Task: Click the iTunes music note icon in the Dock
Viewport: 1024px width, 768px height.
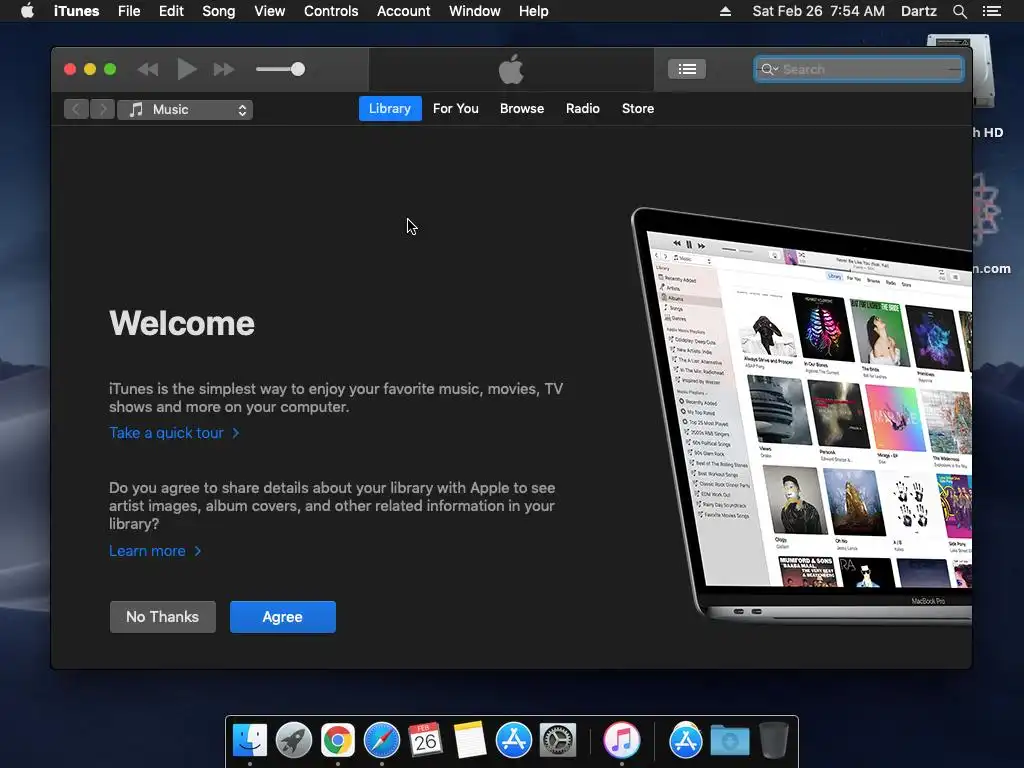Action: (x=621, y=740)
